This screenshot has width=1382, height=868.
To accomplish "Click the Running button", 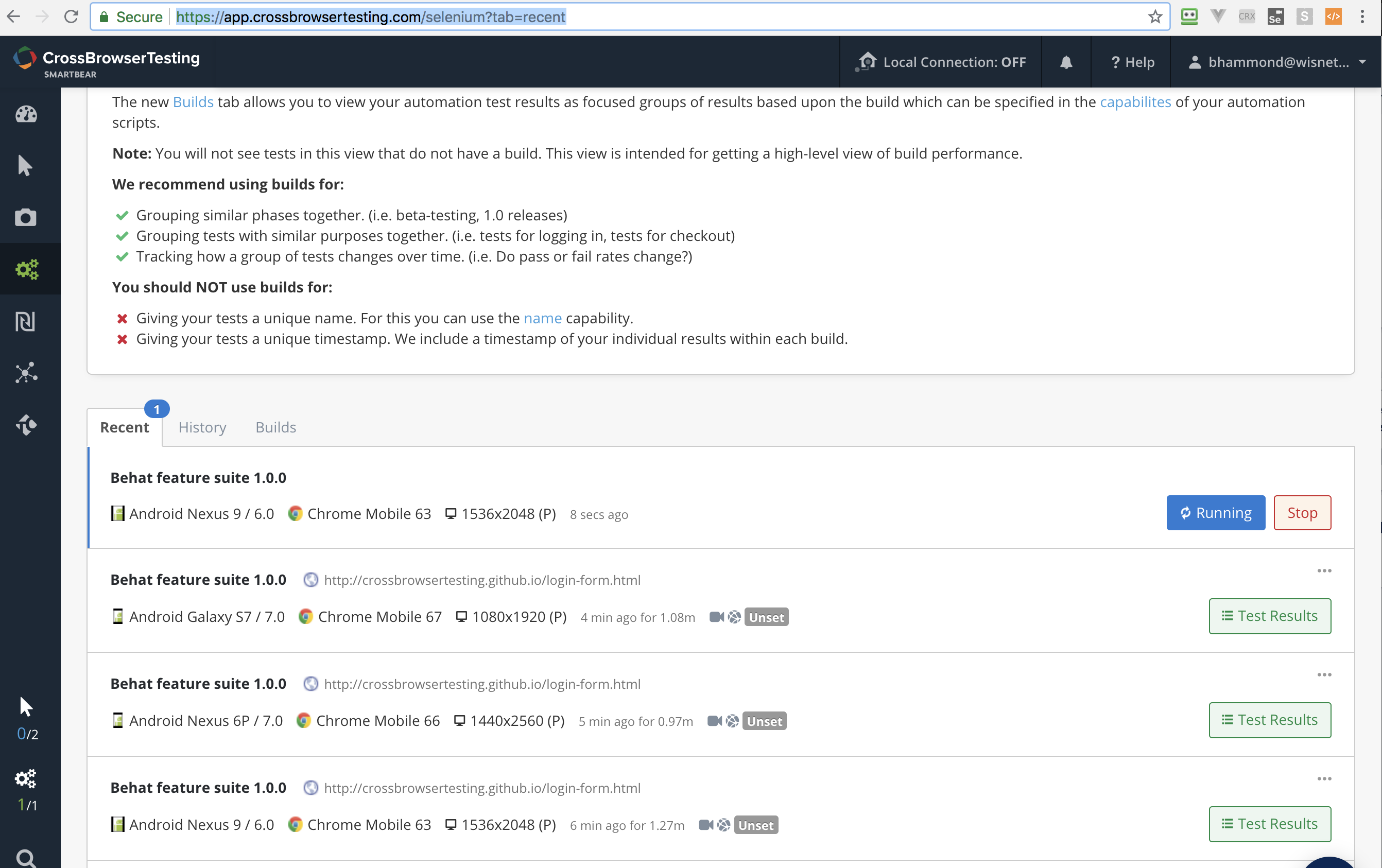I will 1216,512.
